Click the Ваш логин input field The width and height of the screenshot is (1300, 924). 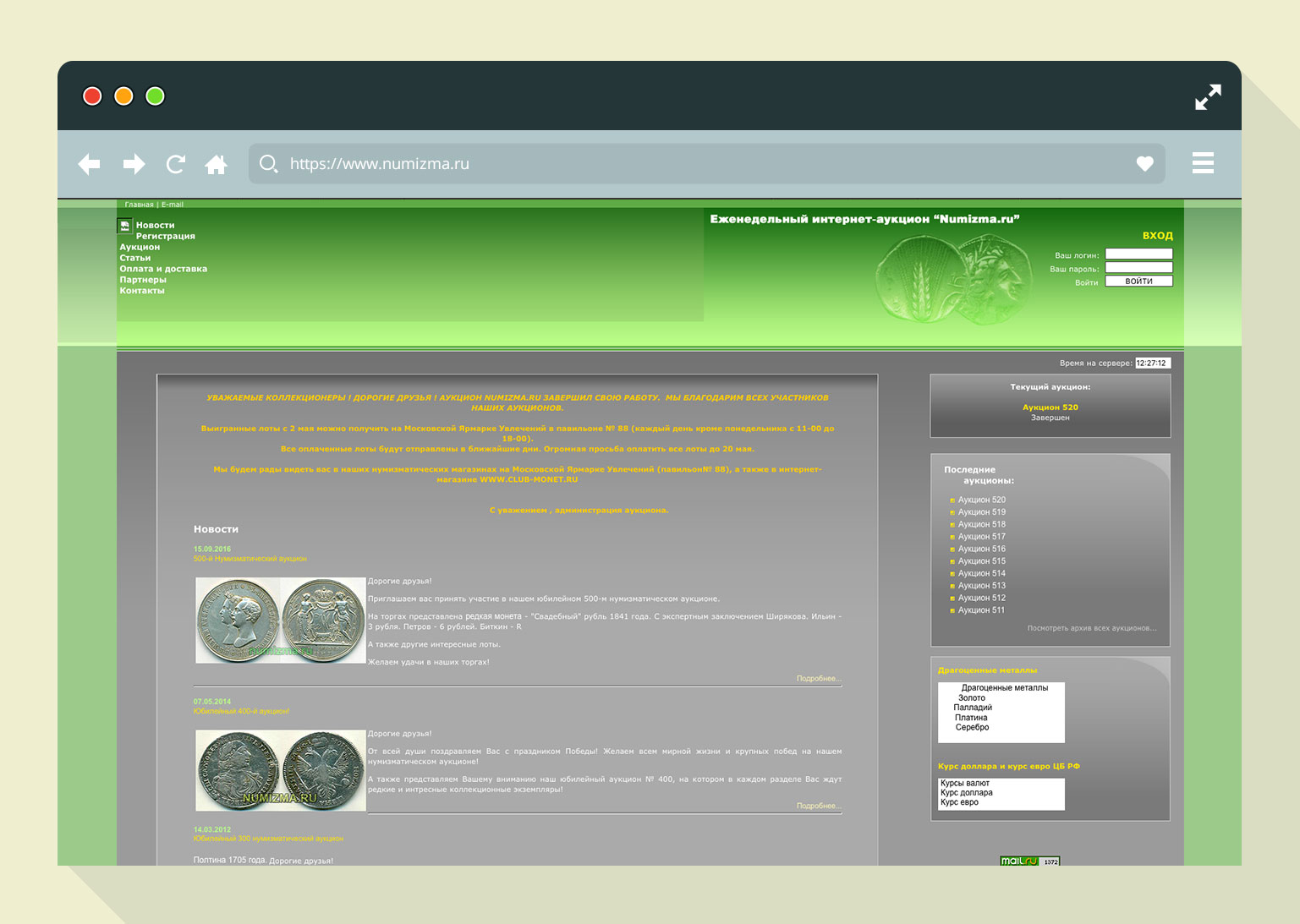coord(1138,254)
